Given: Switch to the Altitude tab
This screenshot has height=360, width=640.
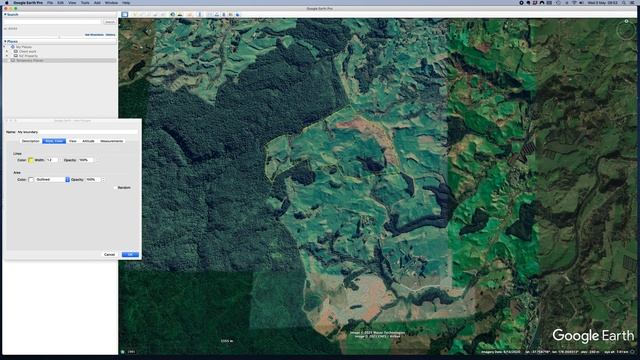Looking at the screenshot, I should pyautogui.click(x=88, y=141).
